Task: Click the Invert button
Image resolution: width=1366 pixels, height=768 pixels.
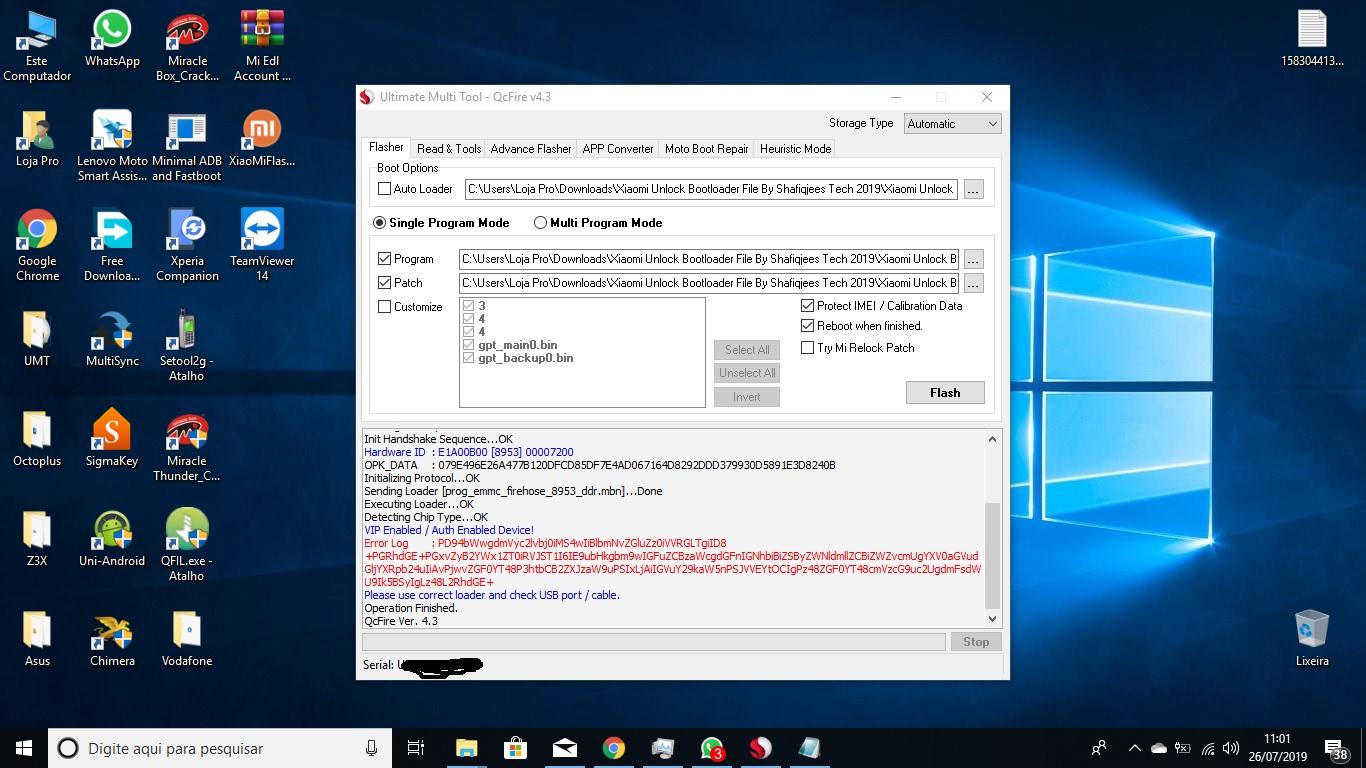Action: click(x=747, y=396)
